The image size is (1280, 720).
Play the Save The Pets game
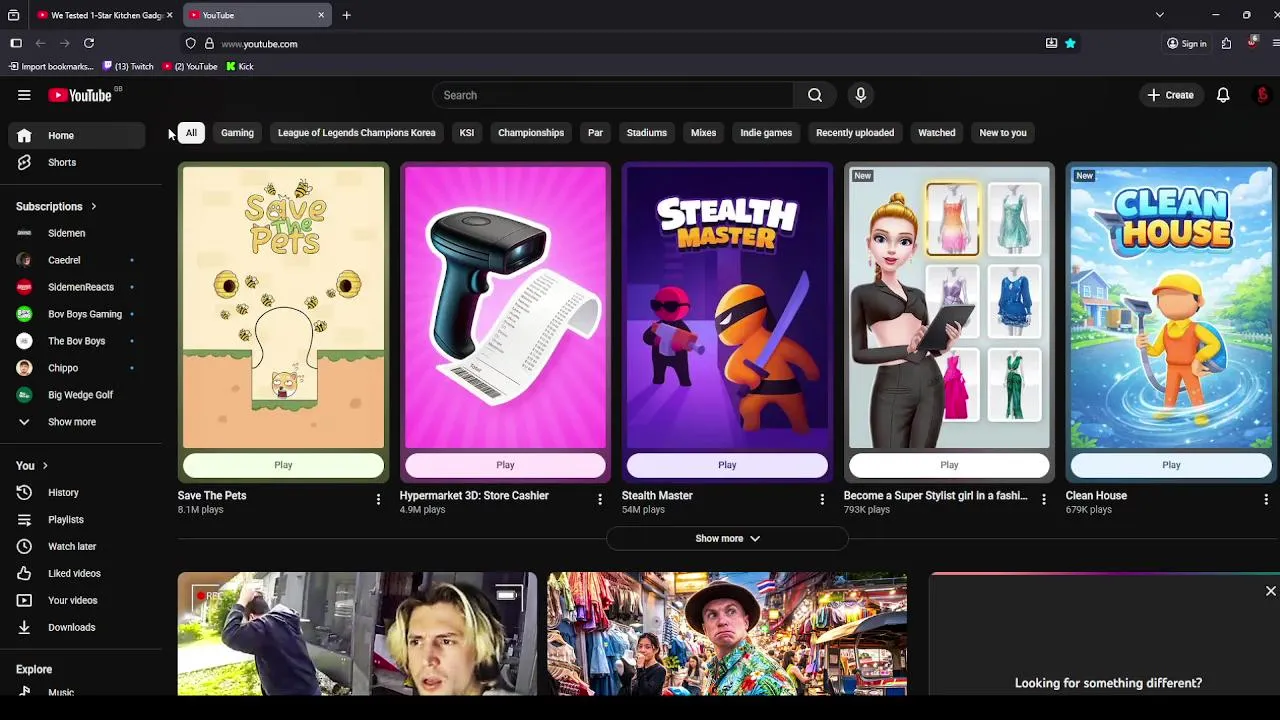pos(283,465)
